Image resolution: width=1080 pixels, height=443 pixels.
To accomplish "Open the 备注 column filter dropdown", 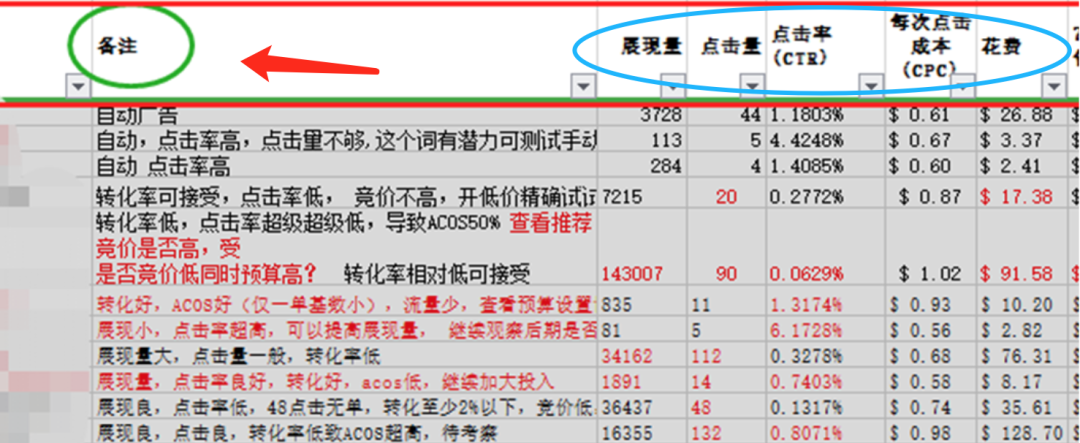I will click(583, 87).
